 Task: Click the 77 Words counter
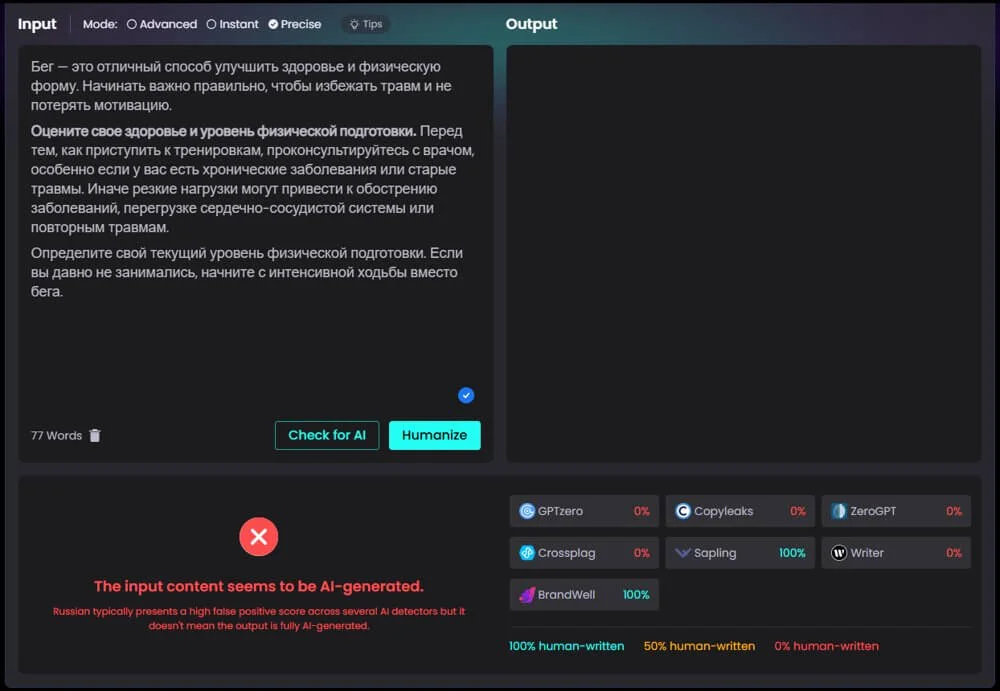pyautogui.click(x=56, y=436)
